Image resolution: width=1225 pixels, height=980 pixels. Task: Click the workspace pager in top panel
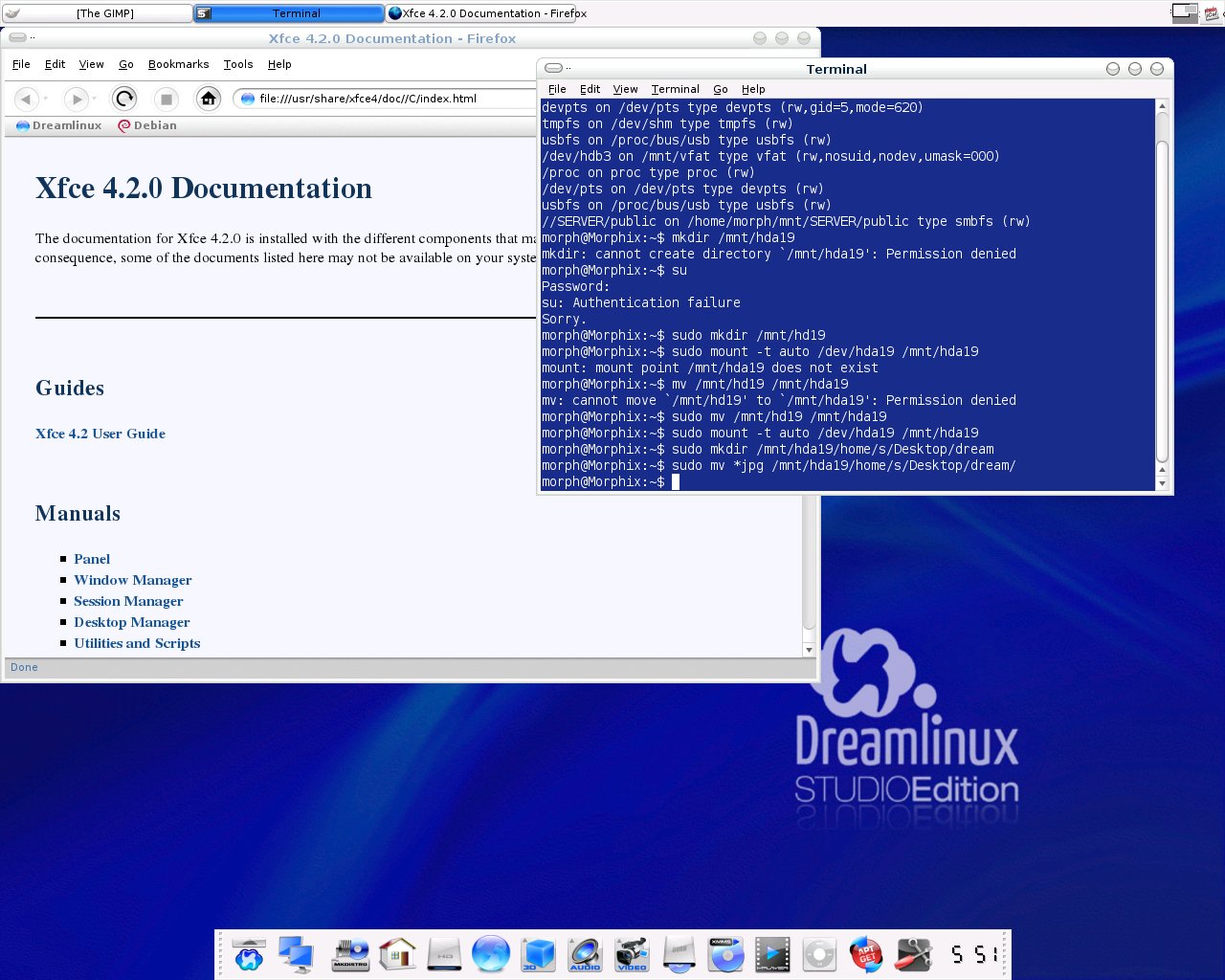pos(1185,13)
